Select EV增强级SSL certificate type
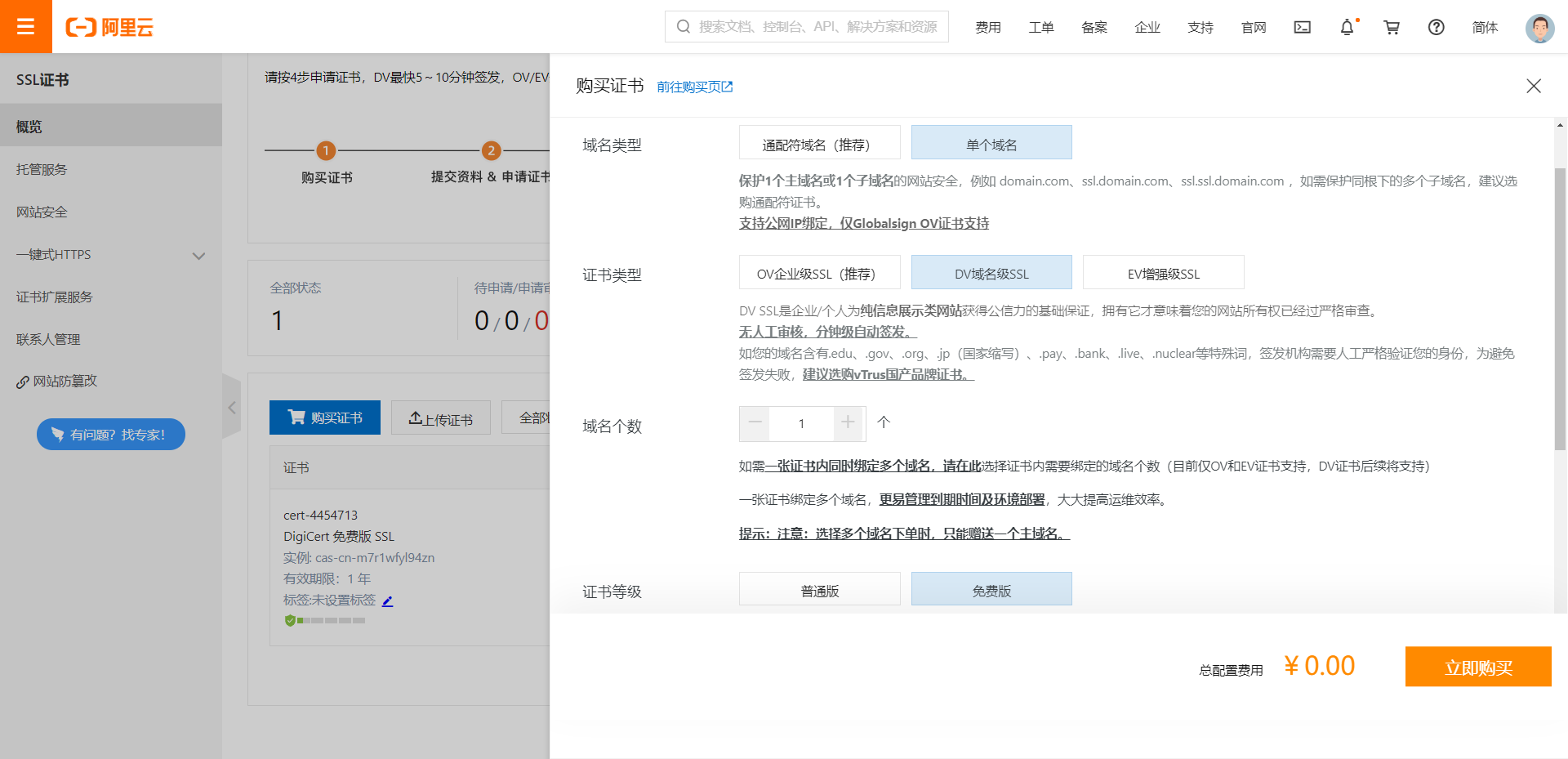The height and width of the screenshot is (759, 1568). (x=1163, y=273)
